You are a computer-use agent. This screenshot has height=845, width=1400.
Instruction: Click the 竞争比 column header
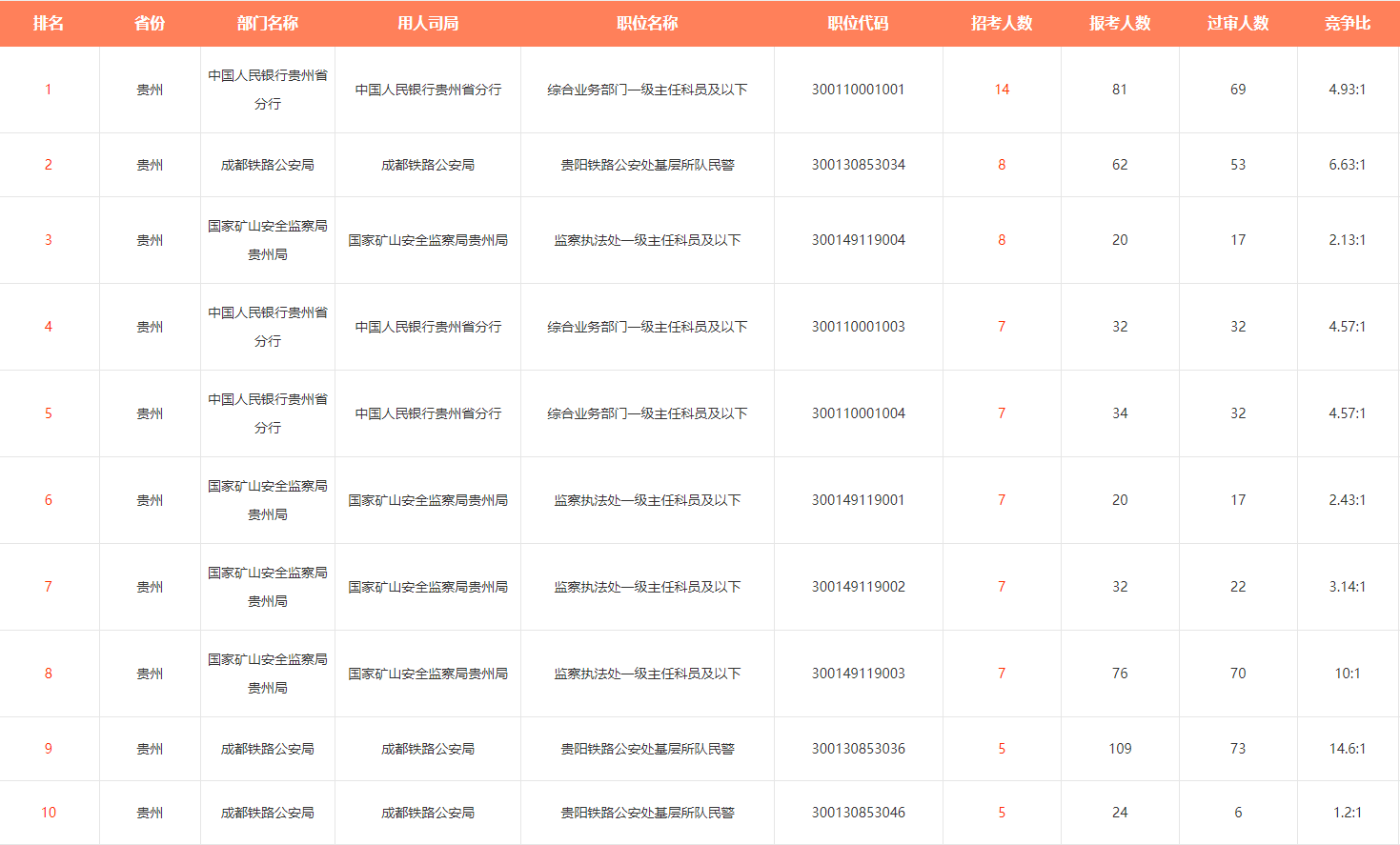(1348, 23)
